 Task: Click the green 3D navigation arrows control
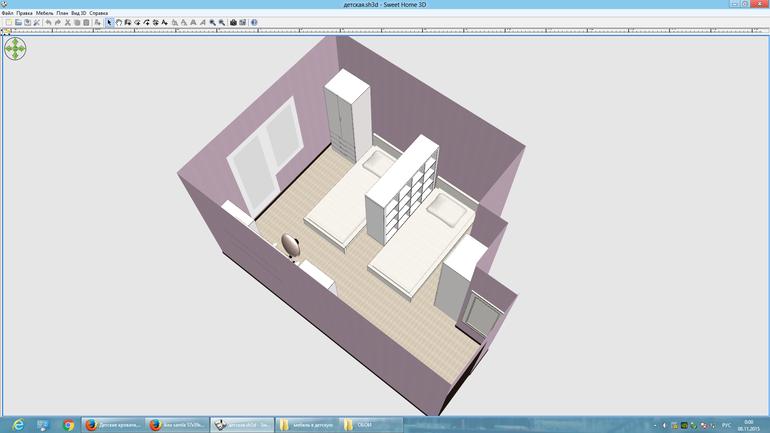15,47
